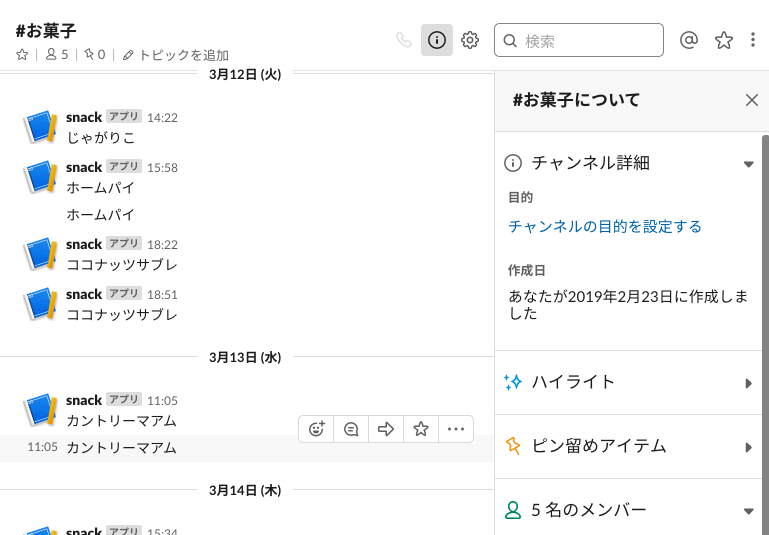769x535 pixels.
Task: Expand the ピン留めアイテム section
Action: click(748, 447)
